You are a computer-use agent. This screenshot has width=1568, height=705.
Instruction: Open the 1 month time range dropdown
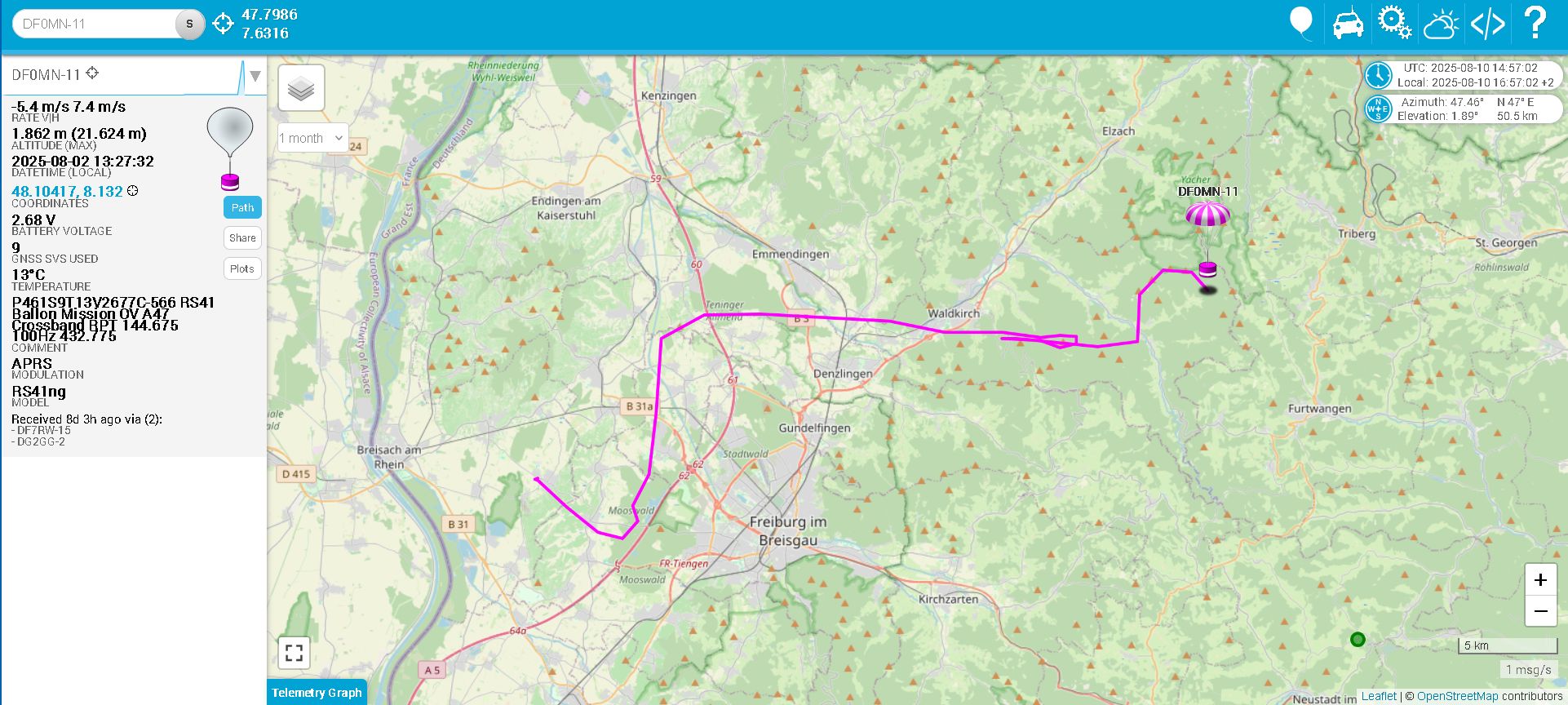312,138
